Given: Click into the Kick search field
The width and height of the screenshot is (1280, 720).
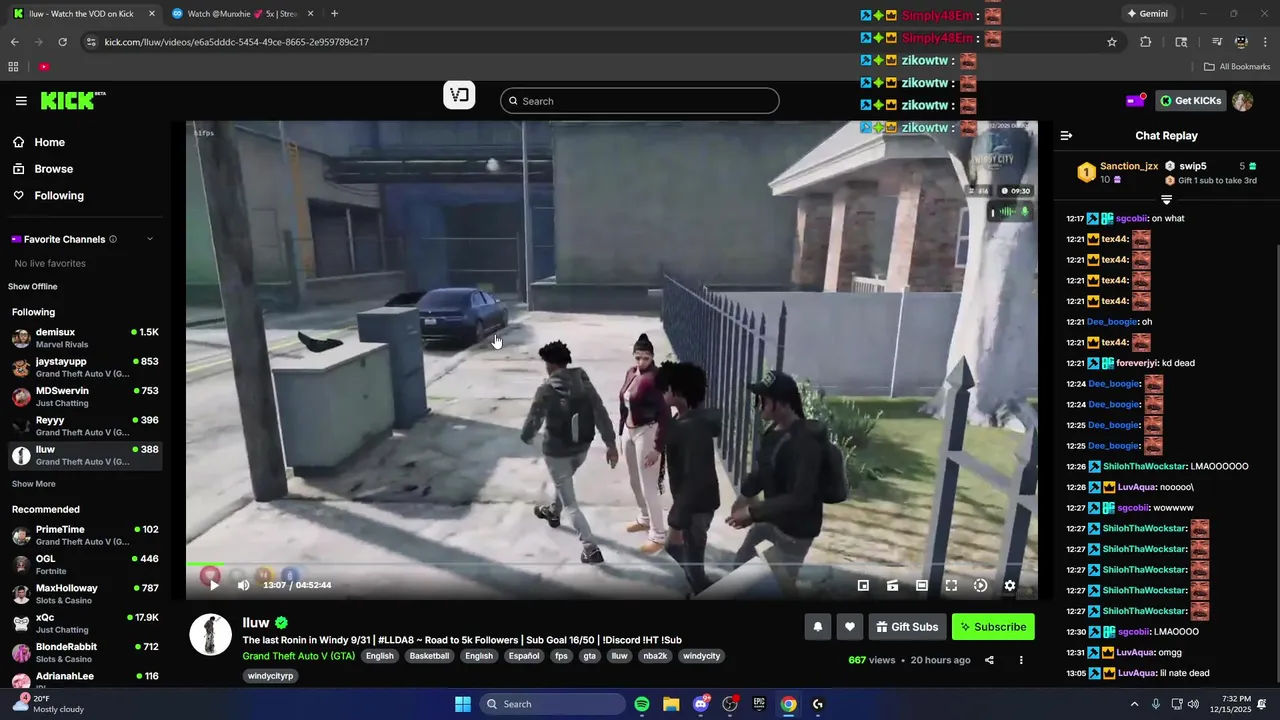Looking at the screenshot, I should pyautogui.click(x=639, y=101).
